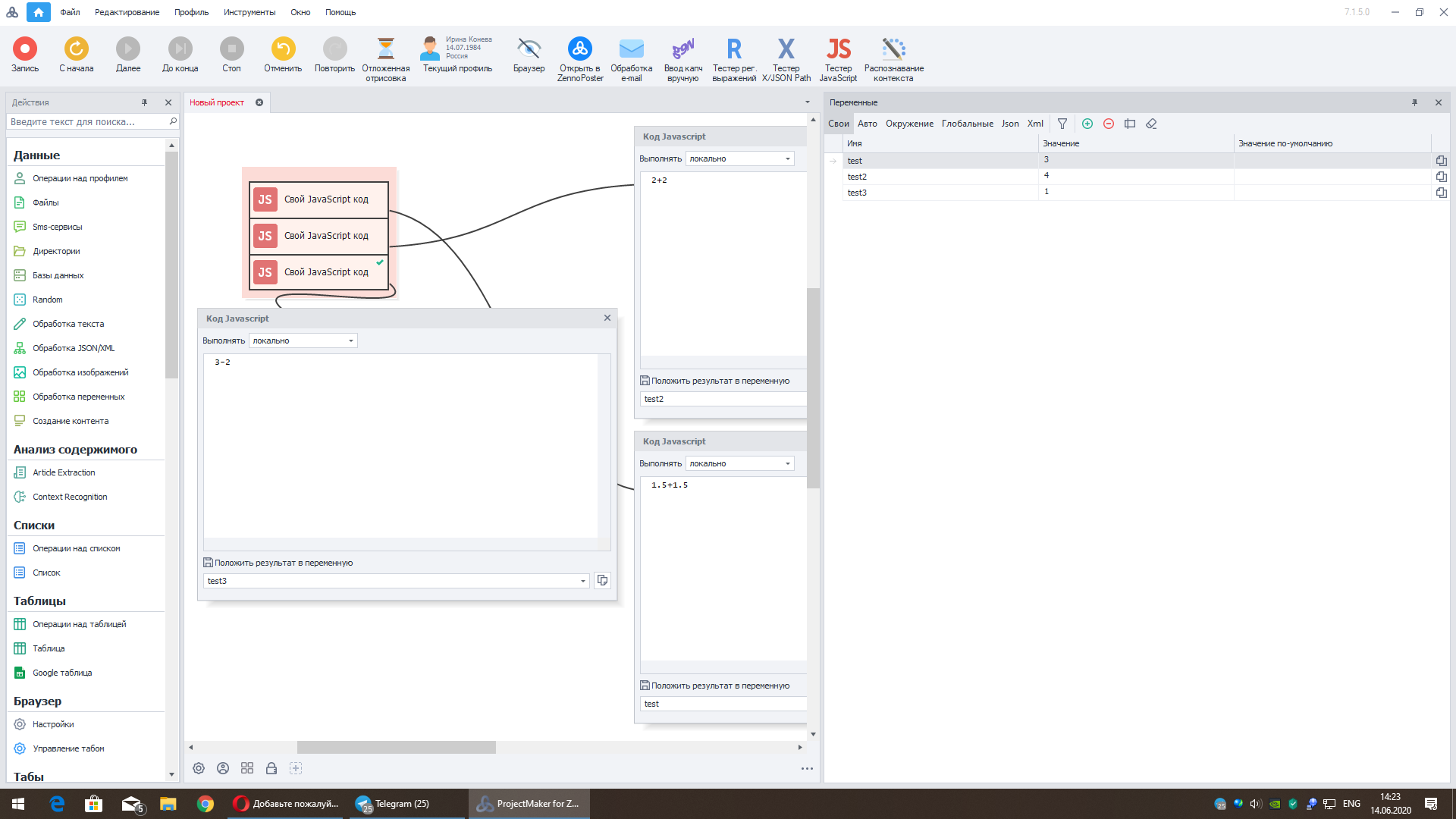Select the test3 variable row
The height and width of the screenshot is (819, 1456).
[1135, 193]
